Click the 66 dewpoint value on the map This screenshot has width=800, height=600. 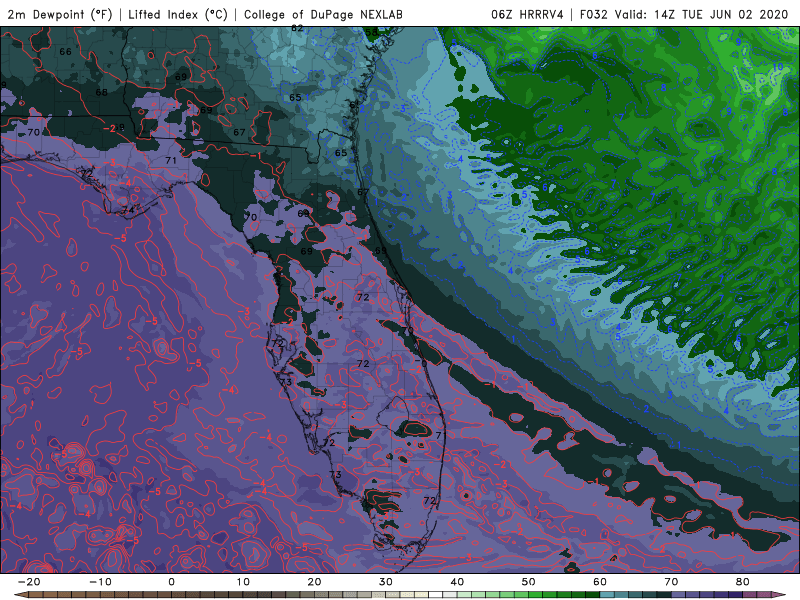coord(65,52)
